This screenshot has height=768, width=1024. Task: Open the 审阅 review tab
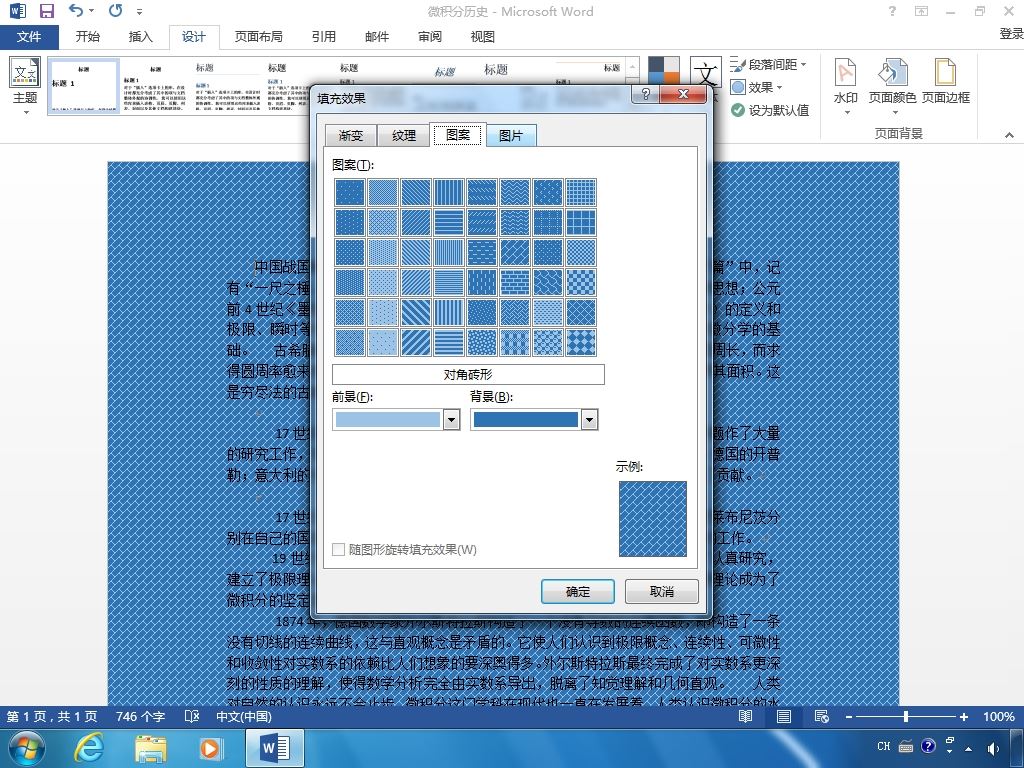click(430, 37)
